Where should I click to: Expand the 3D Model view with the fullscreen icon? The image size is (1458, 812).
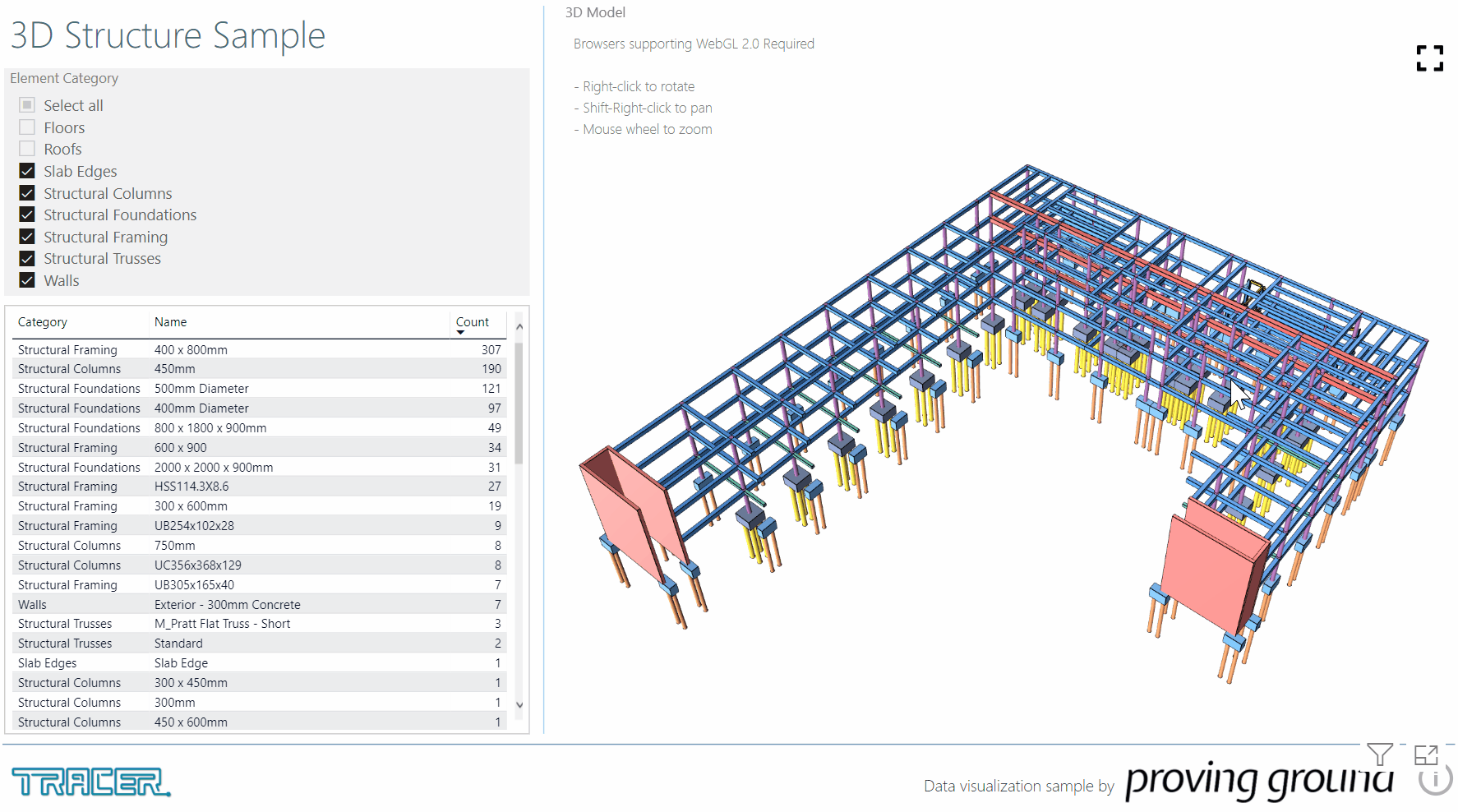pos(1430,58)
